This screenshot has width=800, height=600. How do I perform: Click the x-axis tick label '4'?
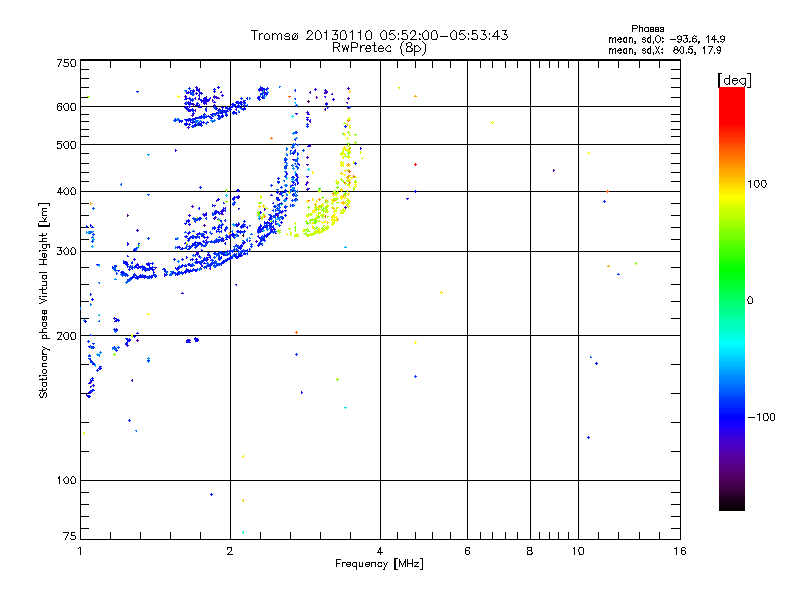pos(380,551)
